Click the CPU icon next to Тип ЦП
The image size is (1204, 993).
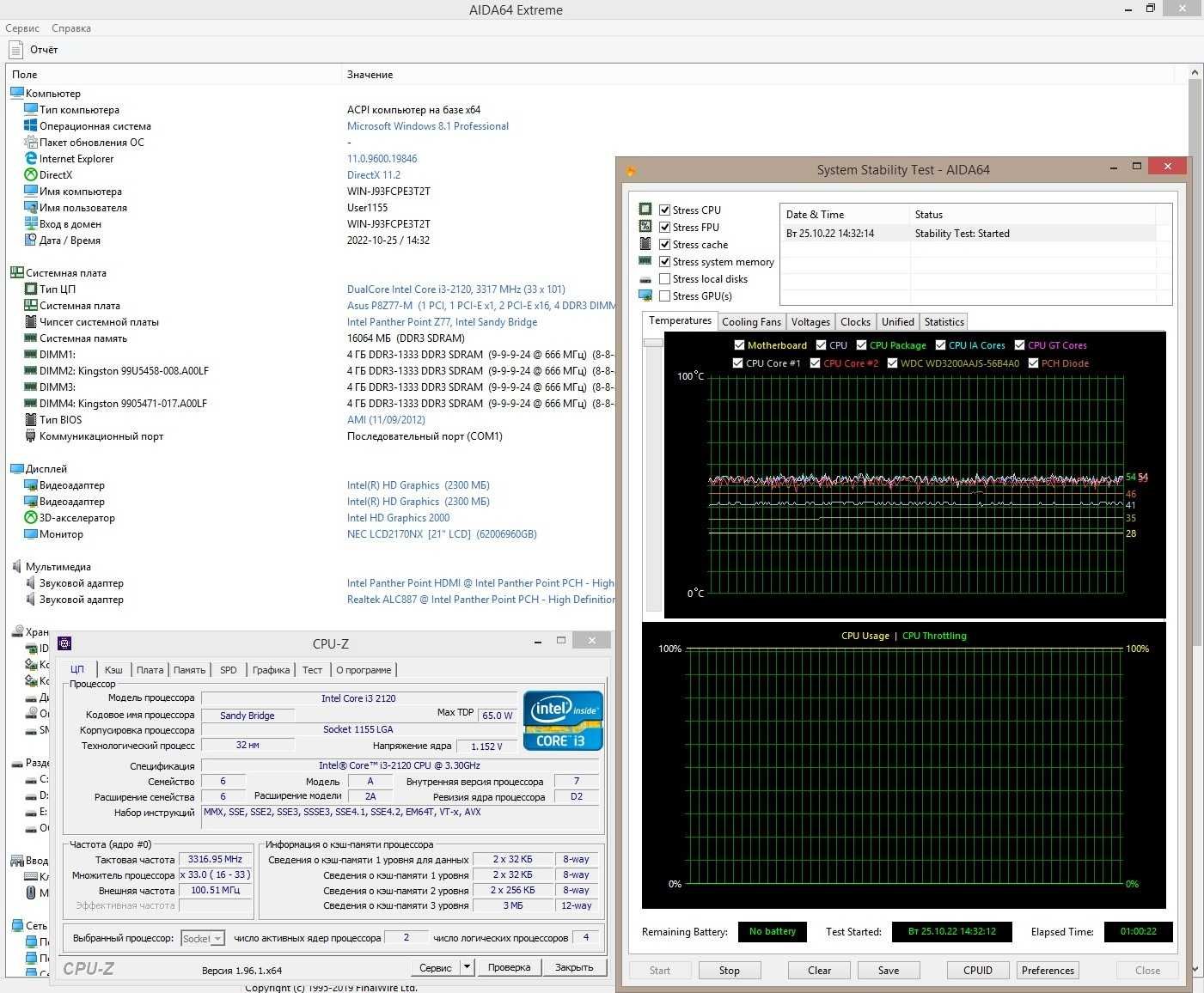[31, 289]
